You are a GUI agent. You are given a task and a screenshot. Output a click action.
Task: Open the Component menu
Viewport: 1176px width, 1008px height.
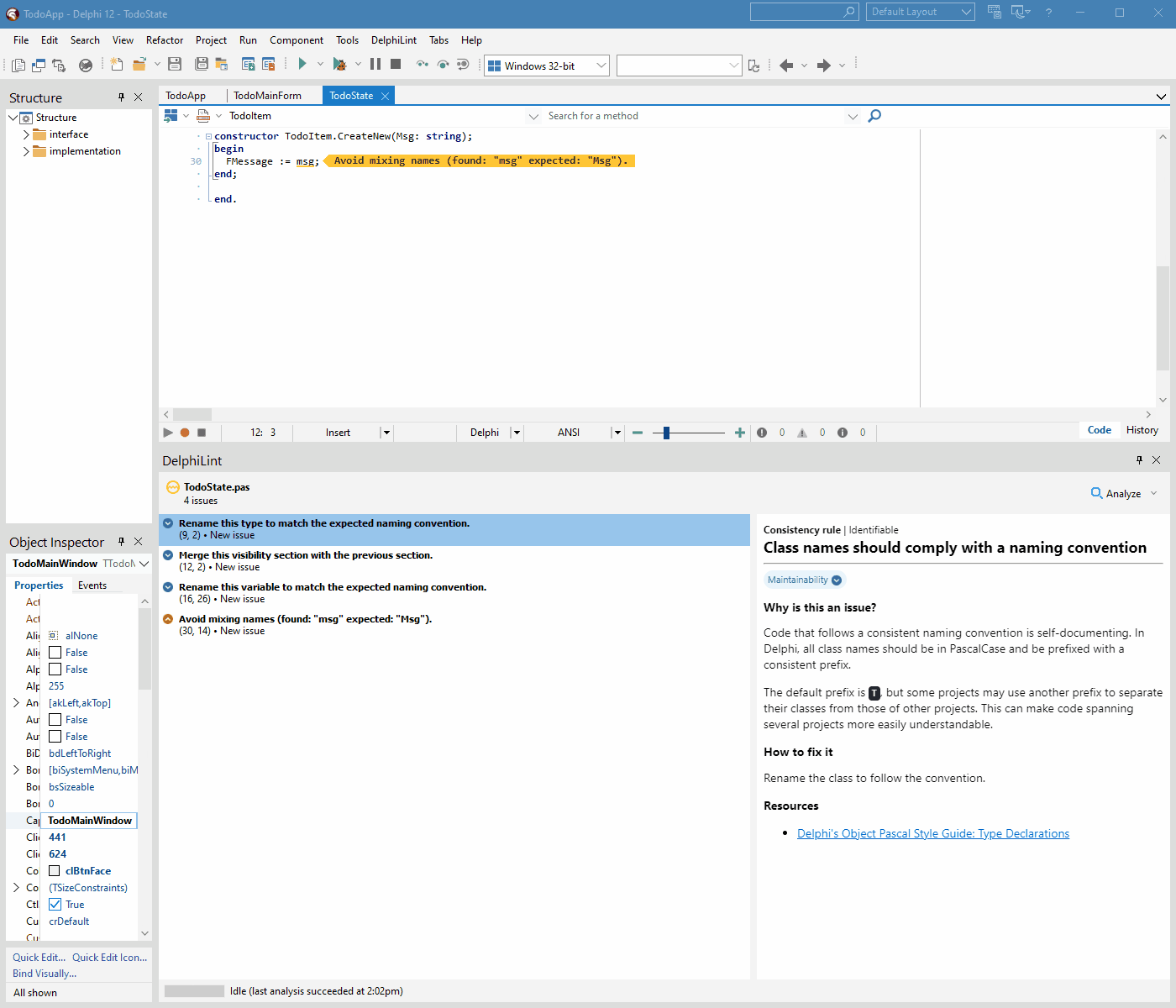pos(297,40)
